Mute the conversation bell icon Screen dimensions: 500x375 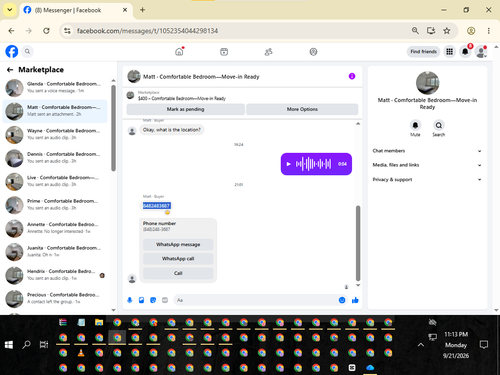pyautogui.click(x=415, y=125)
